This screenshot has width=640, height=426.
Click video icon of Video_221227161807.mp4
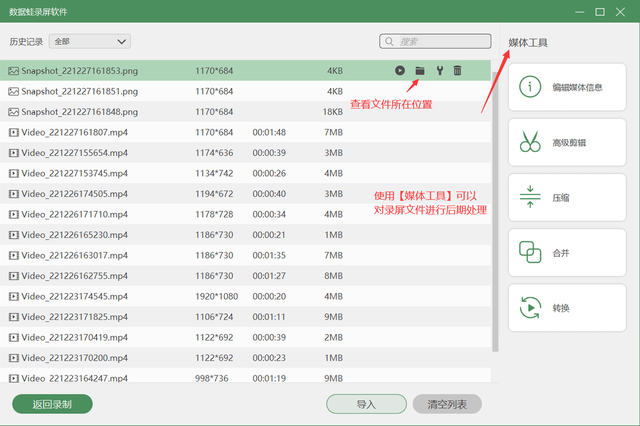click(13, 132)
